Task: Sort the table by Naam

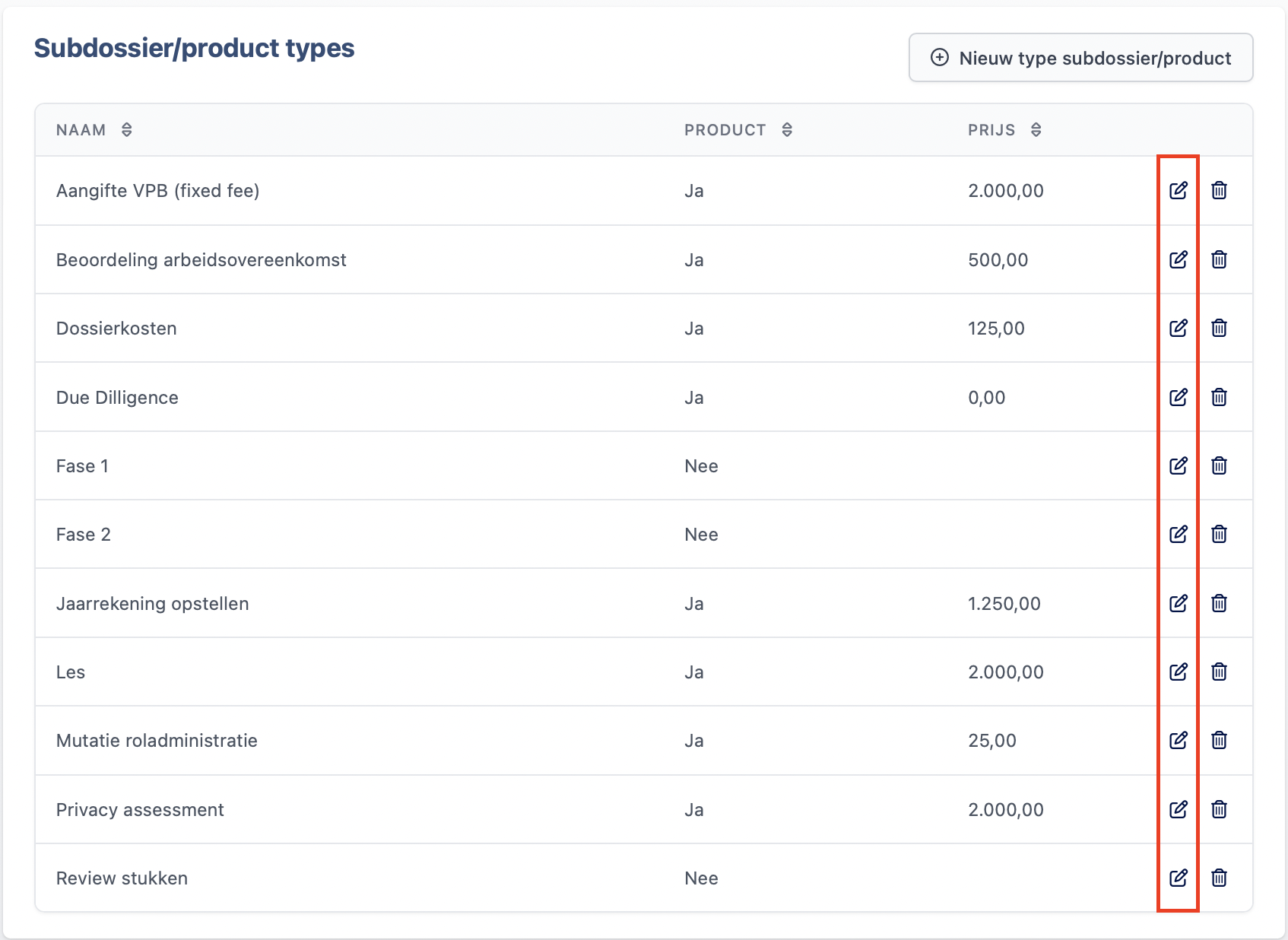Action: click(126, 130)
